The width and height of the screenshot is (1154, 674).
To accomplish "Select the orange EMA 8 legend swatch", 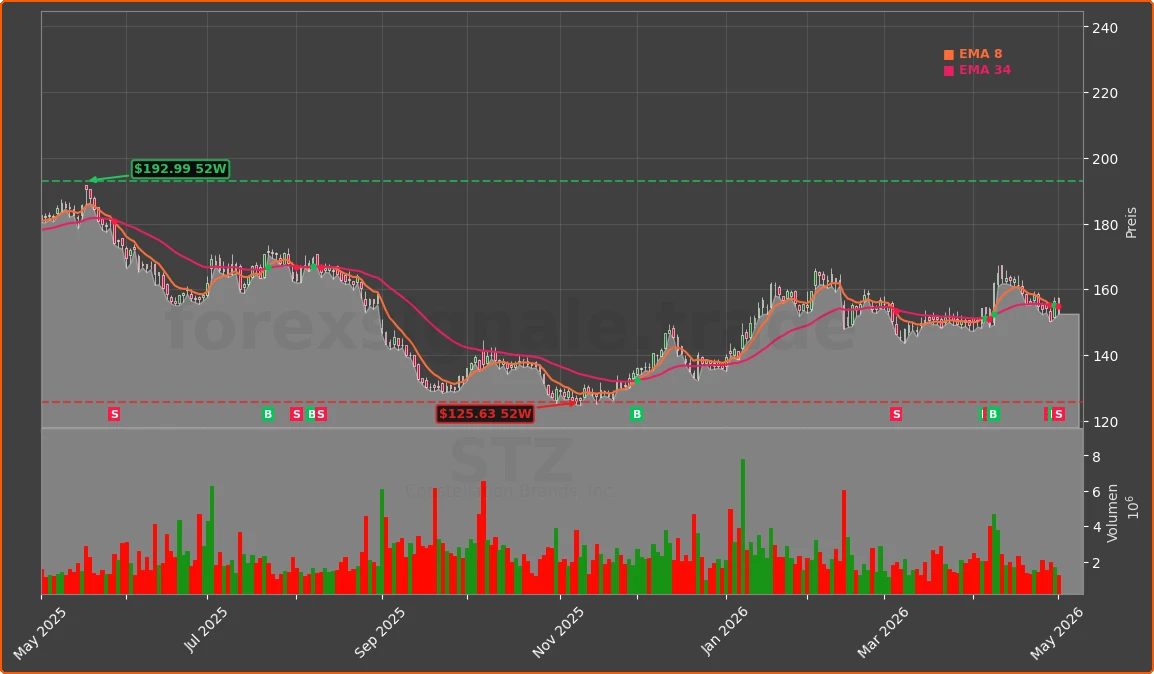I will tap(949, 54).
